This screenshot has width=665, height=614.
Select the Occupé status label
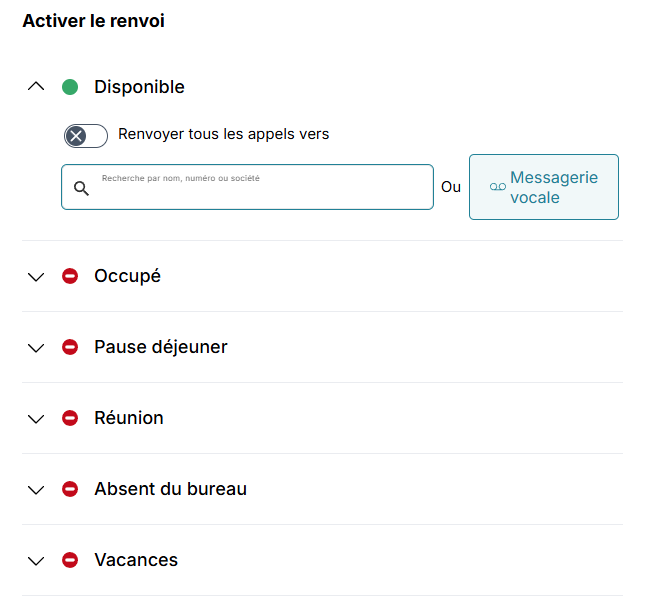[127, 276]
